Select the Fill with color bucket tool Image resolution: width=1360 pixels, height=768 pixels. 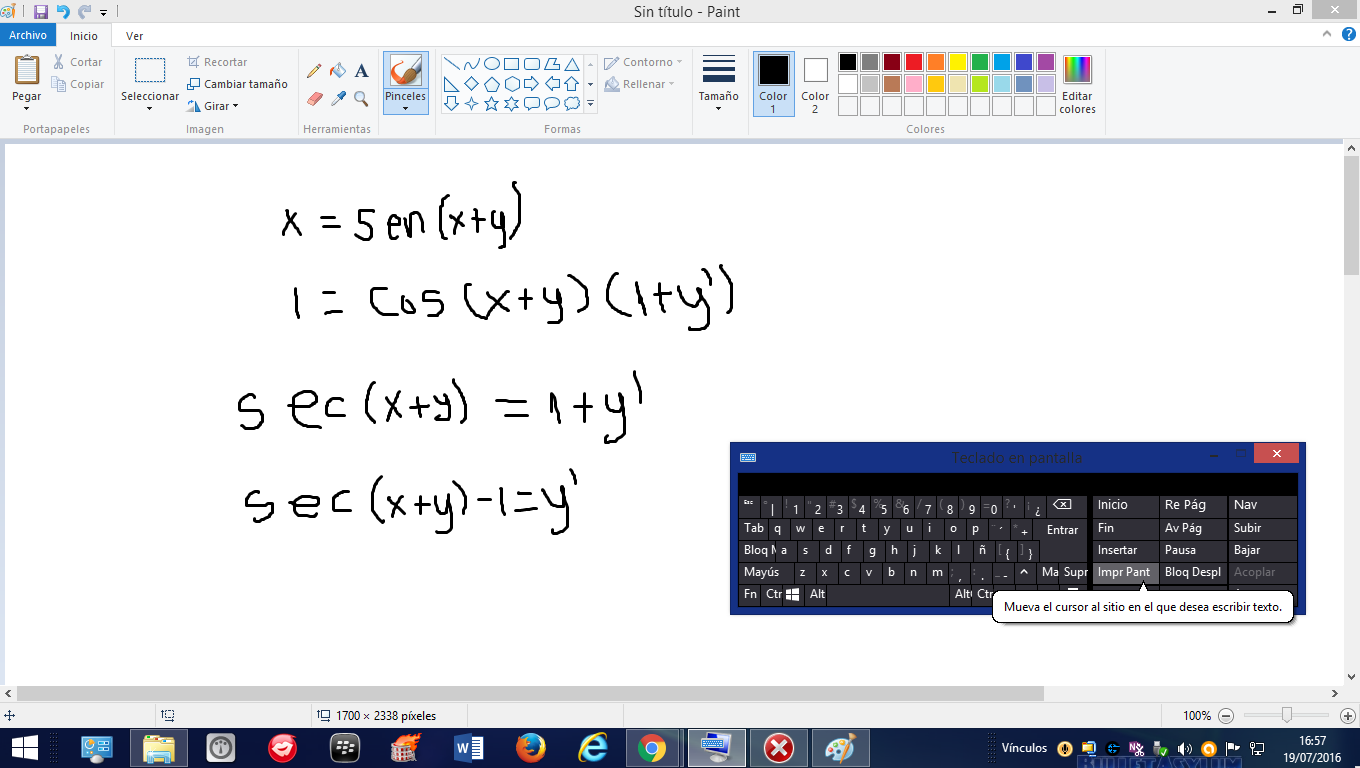pyautogui.click(x=338, y=71)
